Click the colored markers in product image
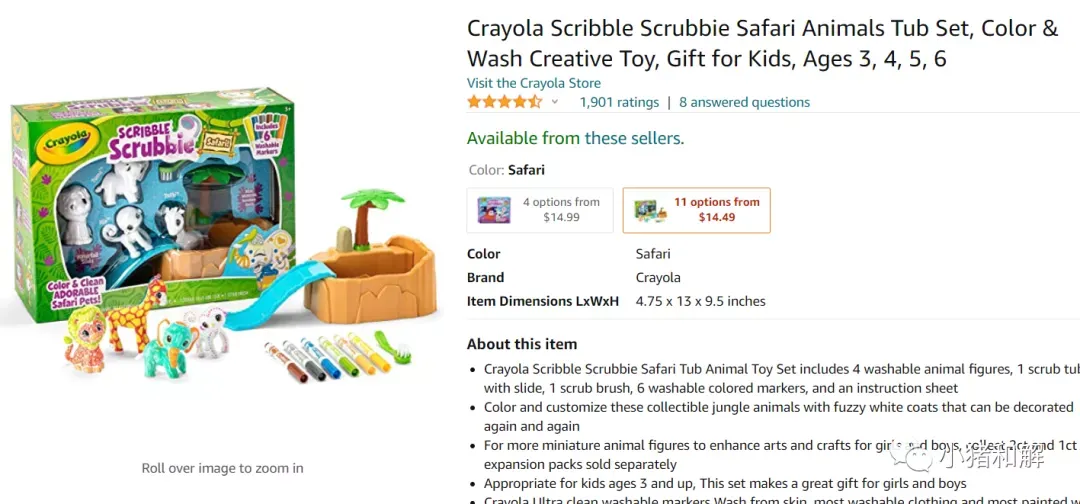The image size is (1080, 504). 328,357
